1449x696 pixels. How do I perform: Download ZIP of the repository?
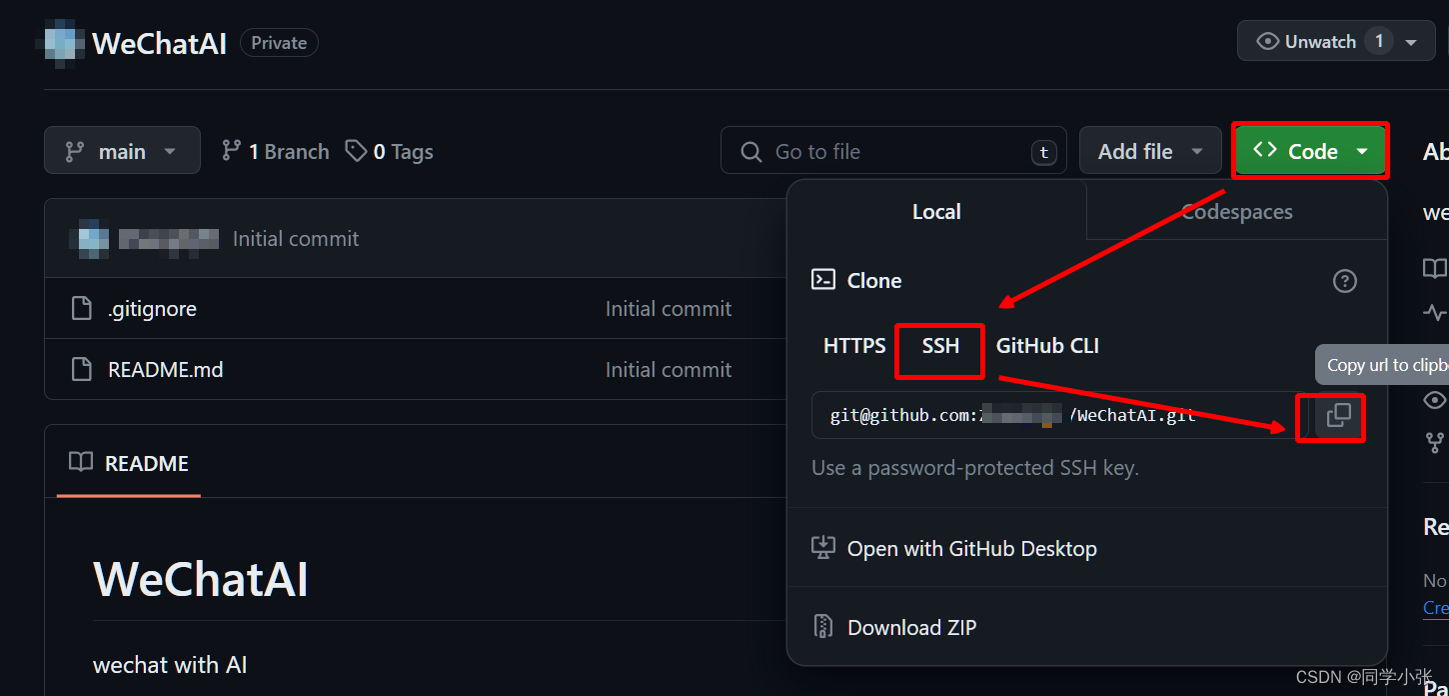[911, 627]
